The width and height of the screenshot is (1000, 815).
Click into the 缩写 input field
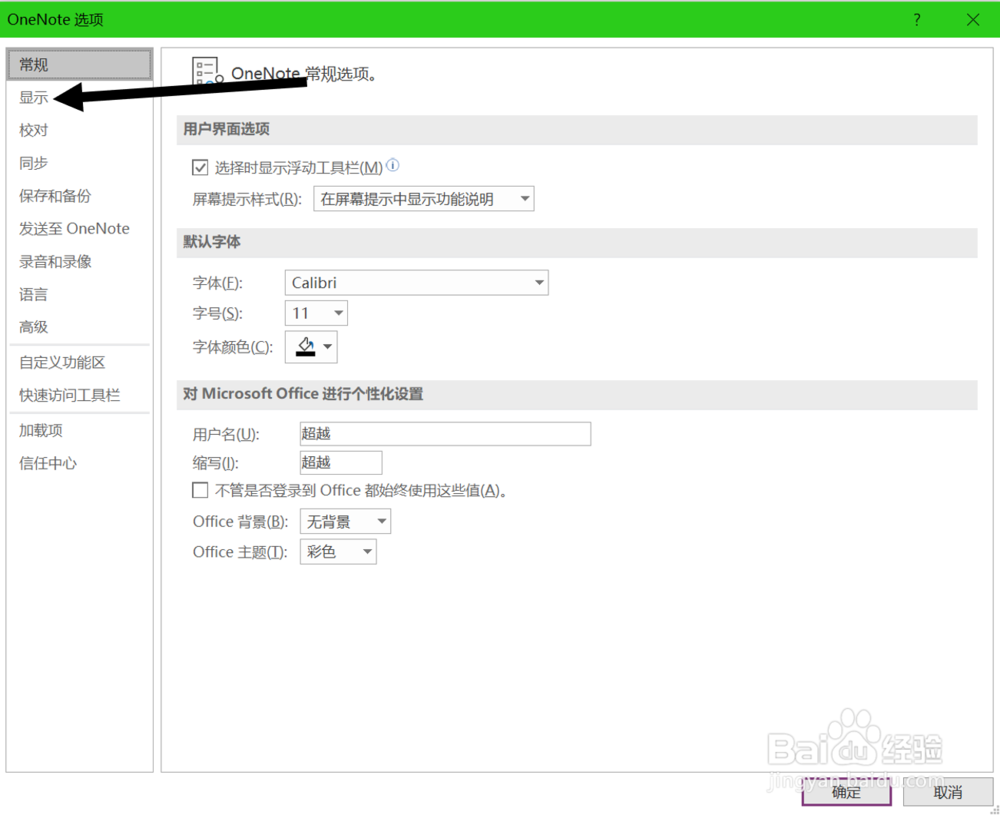pyautogui.click(x=341, y=462)
